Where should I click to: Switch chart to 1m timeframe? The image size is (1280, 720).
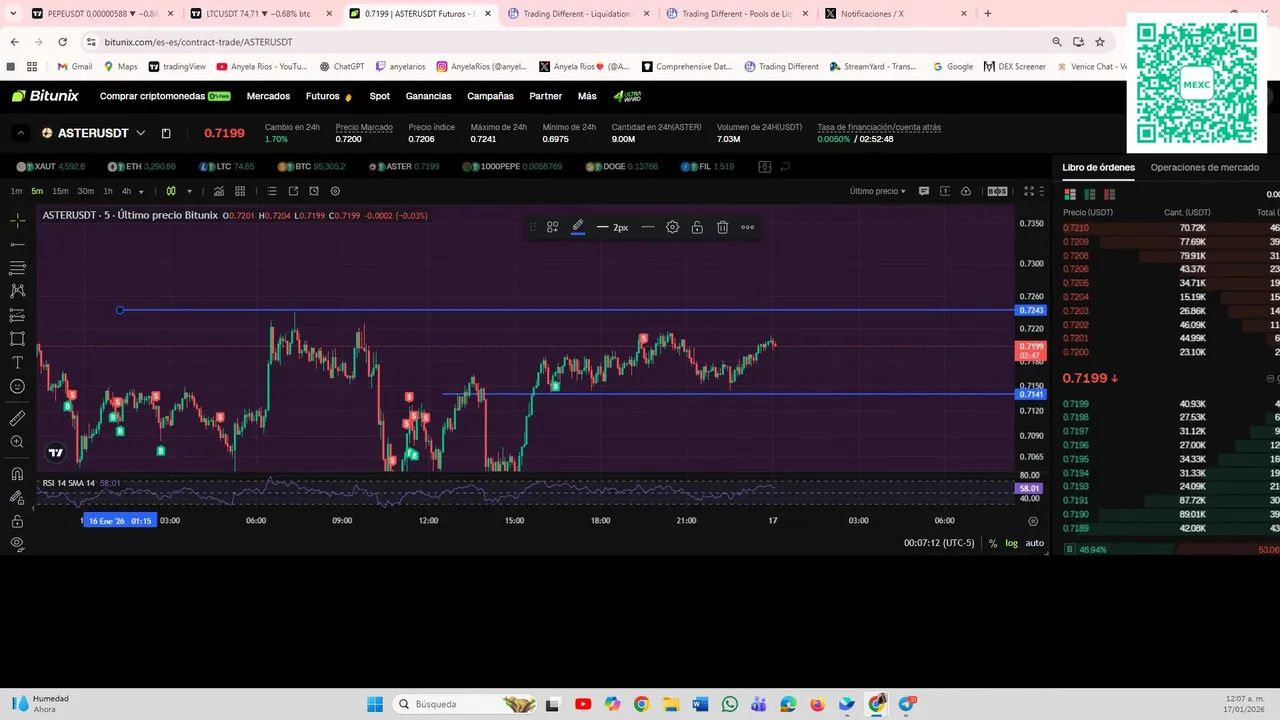pyautogui.click(x=16, y=191)
